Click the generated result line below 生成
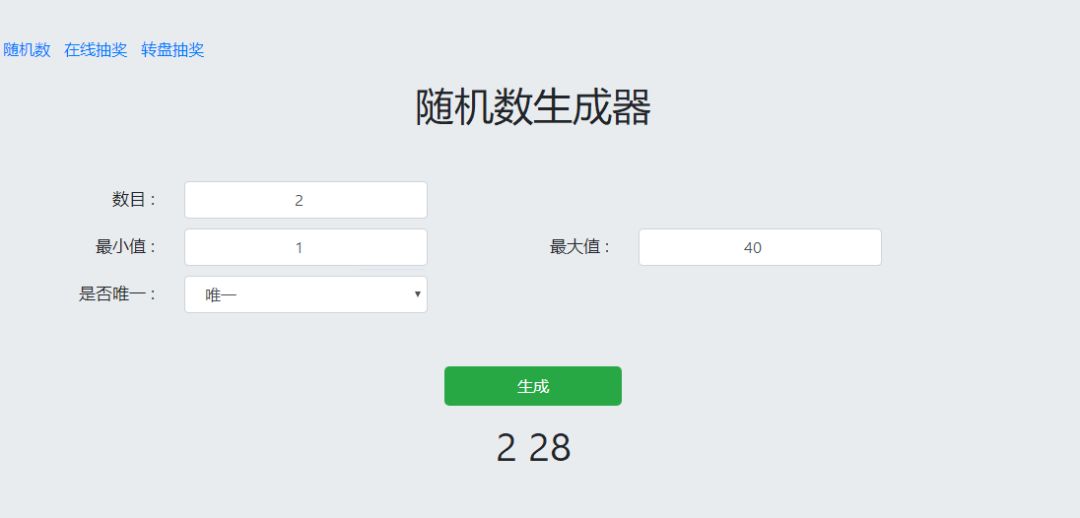 pyautogui.click(x=533, y=448)
